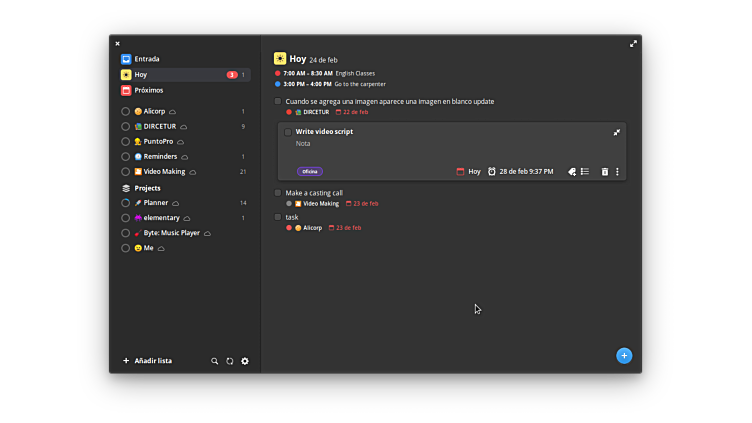Expand the Projects section in sidebar
The width and height of the screenshot is (752, 423).
point(147,188)
